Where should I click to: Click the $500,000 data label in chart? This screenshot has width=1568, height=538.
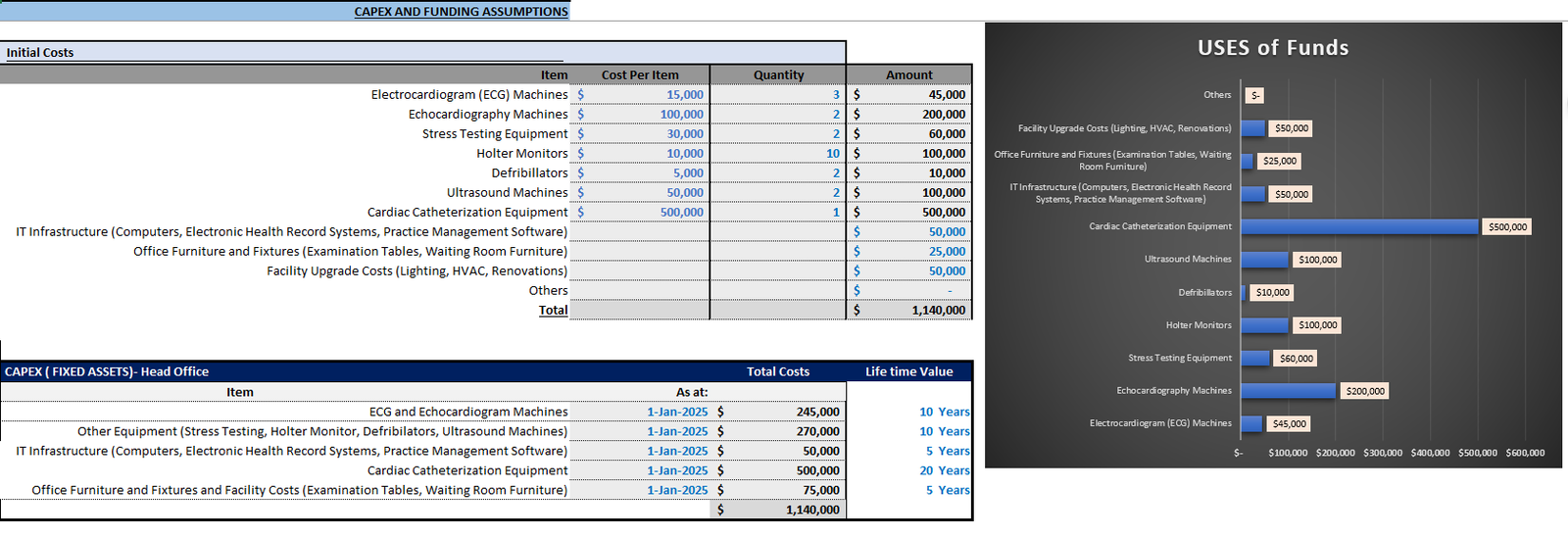[1507, 227]
